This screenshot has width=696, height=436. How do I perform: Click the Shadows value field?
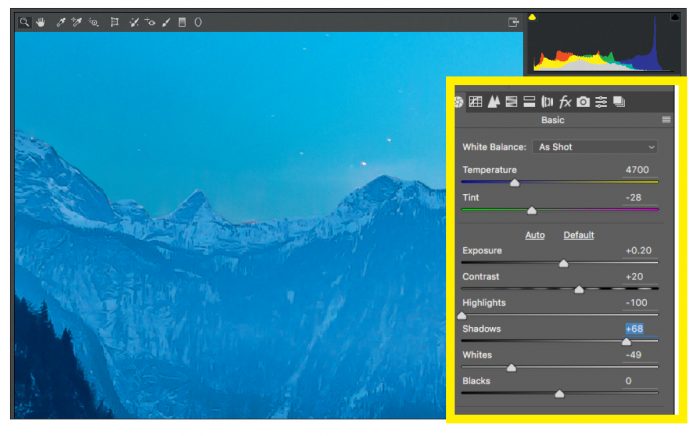(634, 329)
